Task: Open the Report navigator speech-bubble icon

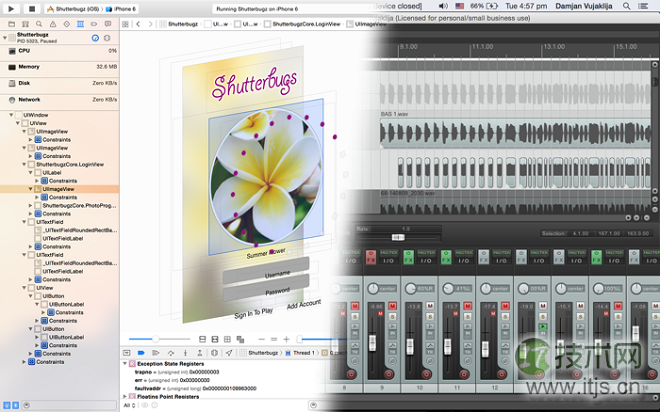Action: tap(108, 24)
